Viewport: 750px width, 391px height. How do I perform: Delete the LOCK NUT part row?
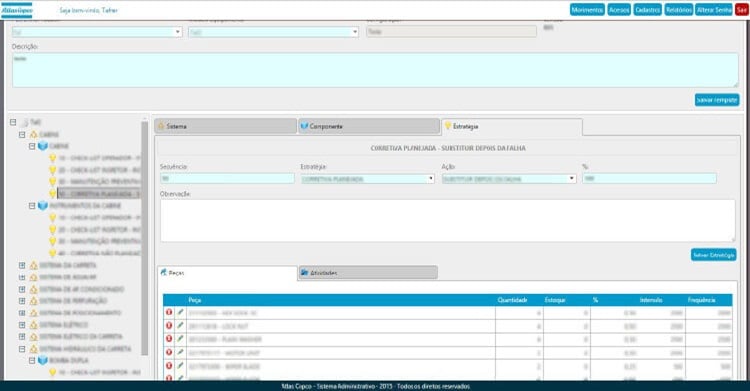pos(169,326)
